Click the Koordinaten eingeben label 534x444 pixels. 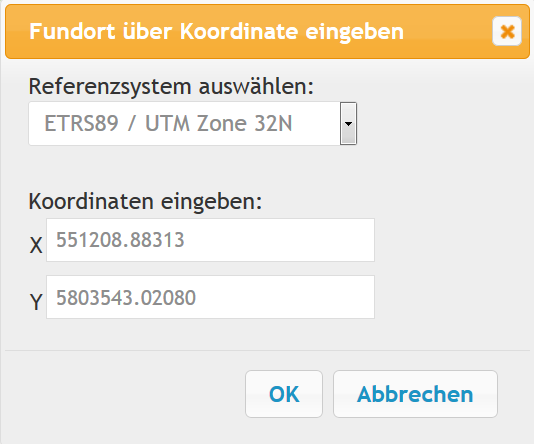(145, 202)
